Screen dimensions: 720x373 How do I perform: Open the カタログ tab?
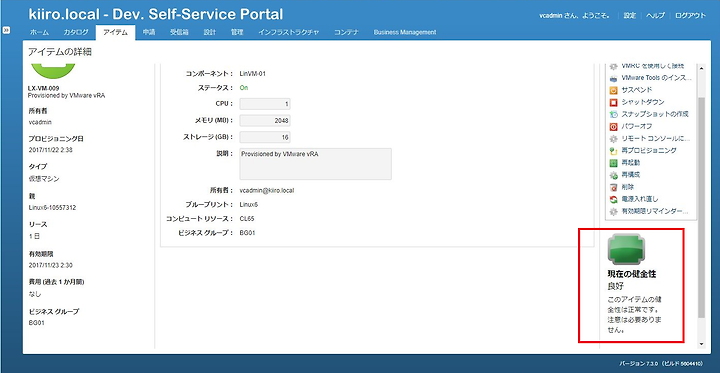coord(76,32)
